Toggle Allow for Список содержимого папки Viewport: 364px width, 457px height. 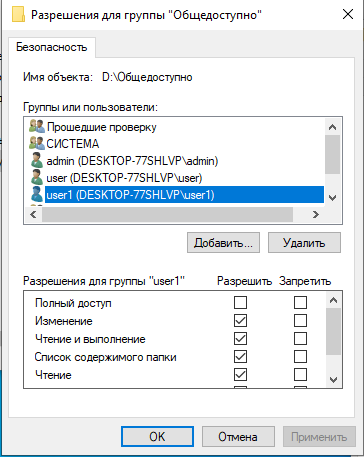click(x=240, y=357)
